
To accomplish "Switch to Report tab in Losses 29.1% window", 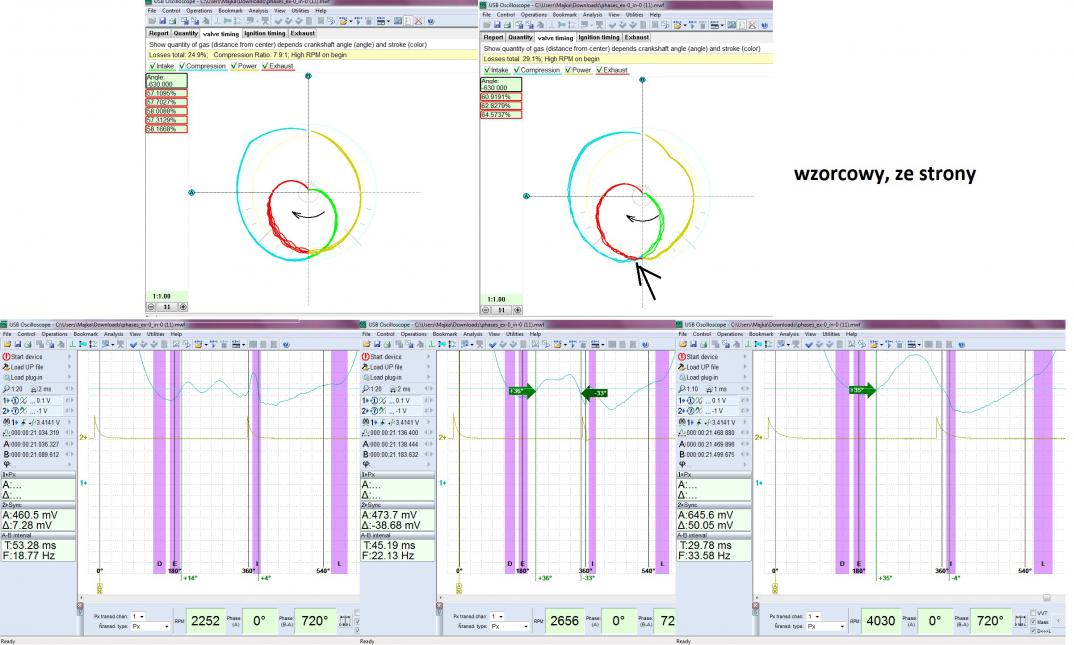I will (493, 37).
